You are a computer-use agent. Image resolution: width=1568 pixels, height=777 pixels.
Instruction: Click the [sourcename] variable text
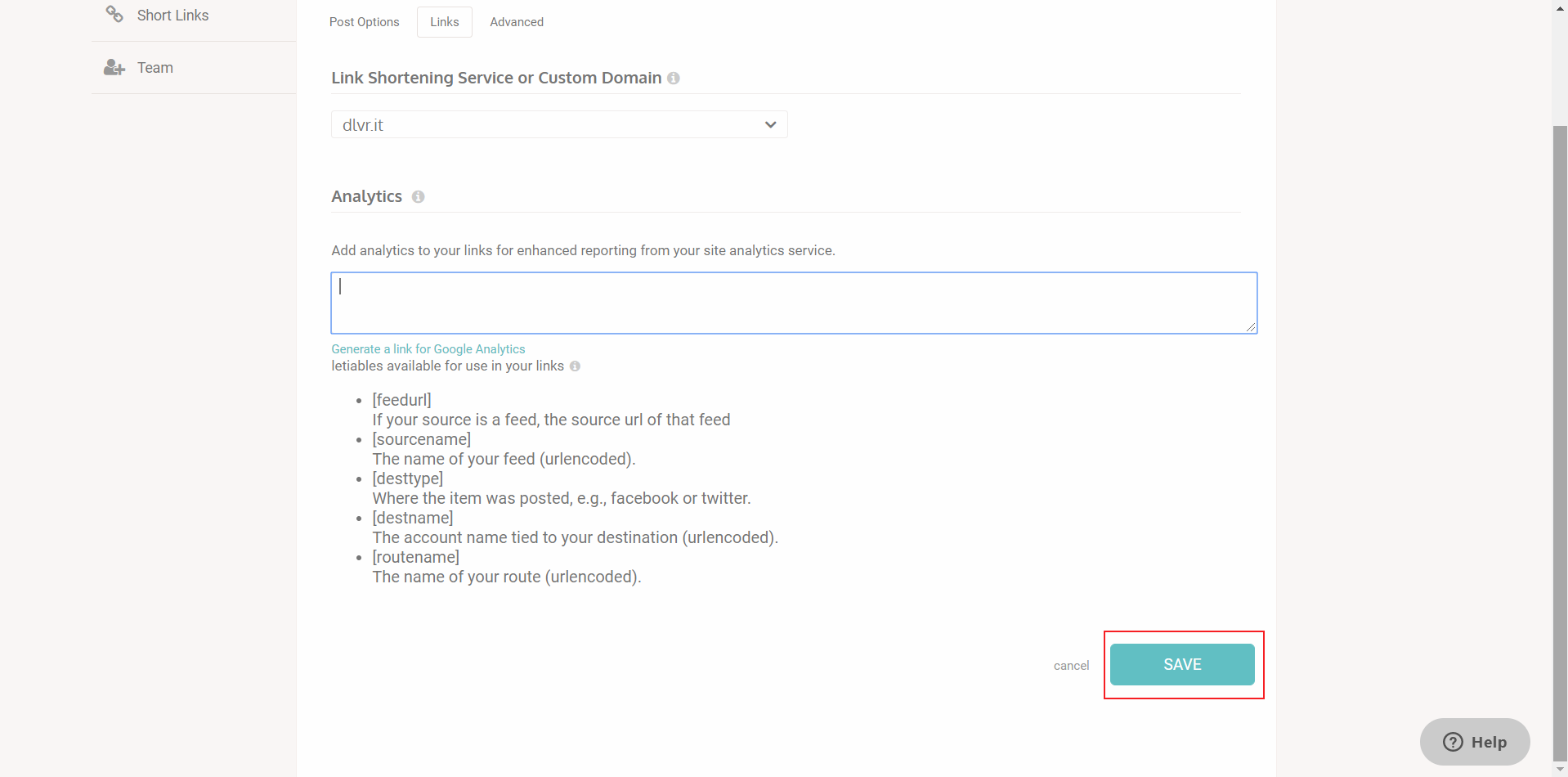422,439
